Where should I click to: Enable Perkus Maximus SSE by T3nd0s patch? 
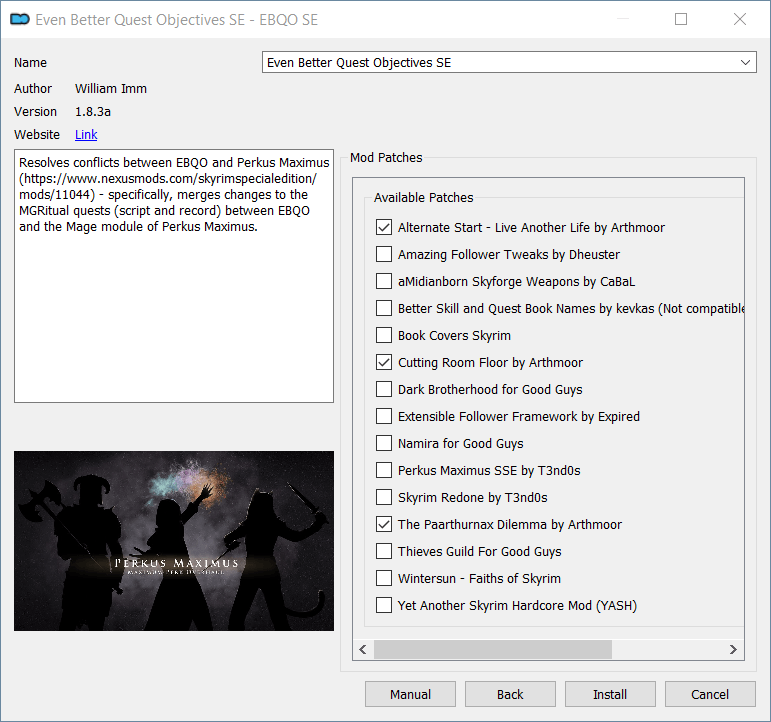384,471
